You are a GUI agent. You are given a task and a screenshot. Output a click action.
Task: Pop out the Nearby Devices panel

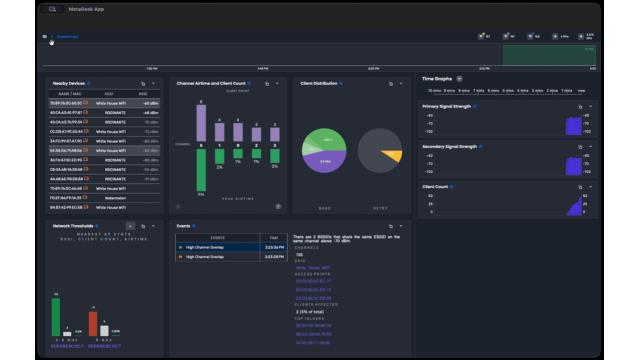coord(143,84)
